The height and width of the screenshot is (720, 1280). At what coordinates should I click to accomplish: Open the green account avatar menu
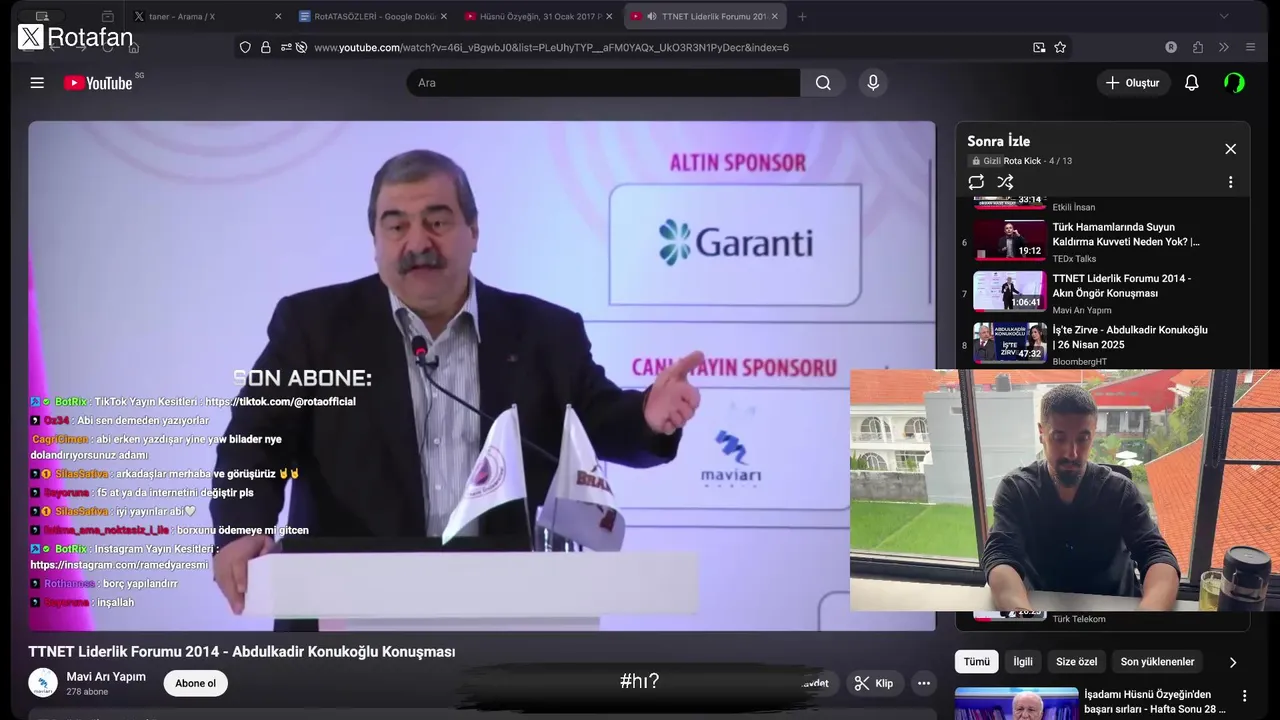click(1234, 83)
